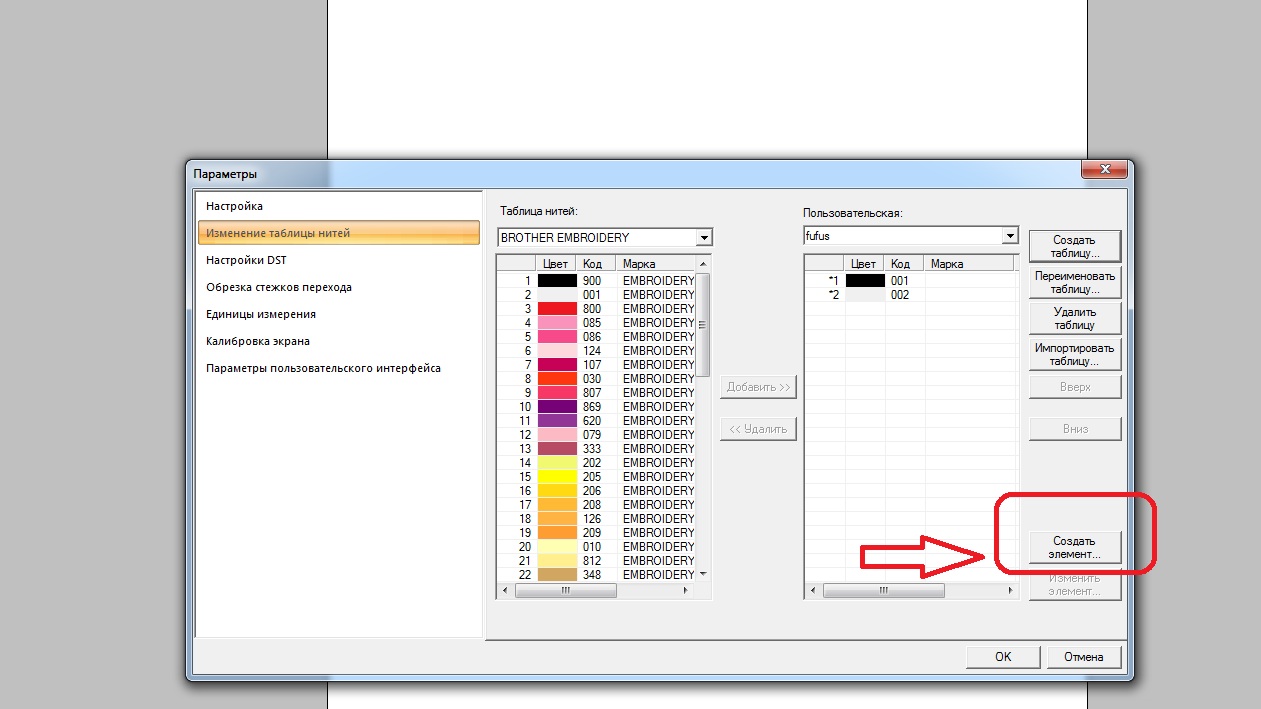
Task: Click Удалить таблицу button
Action: click(x=1074, y=318)
